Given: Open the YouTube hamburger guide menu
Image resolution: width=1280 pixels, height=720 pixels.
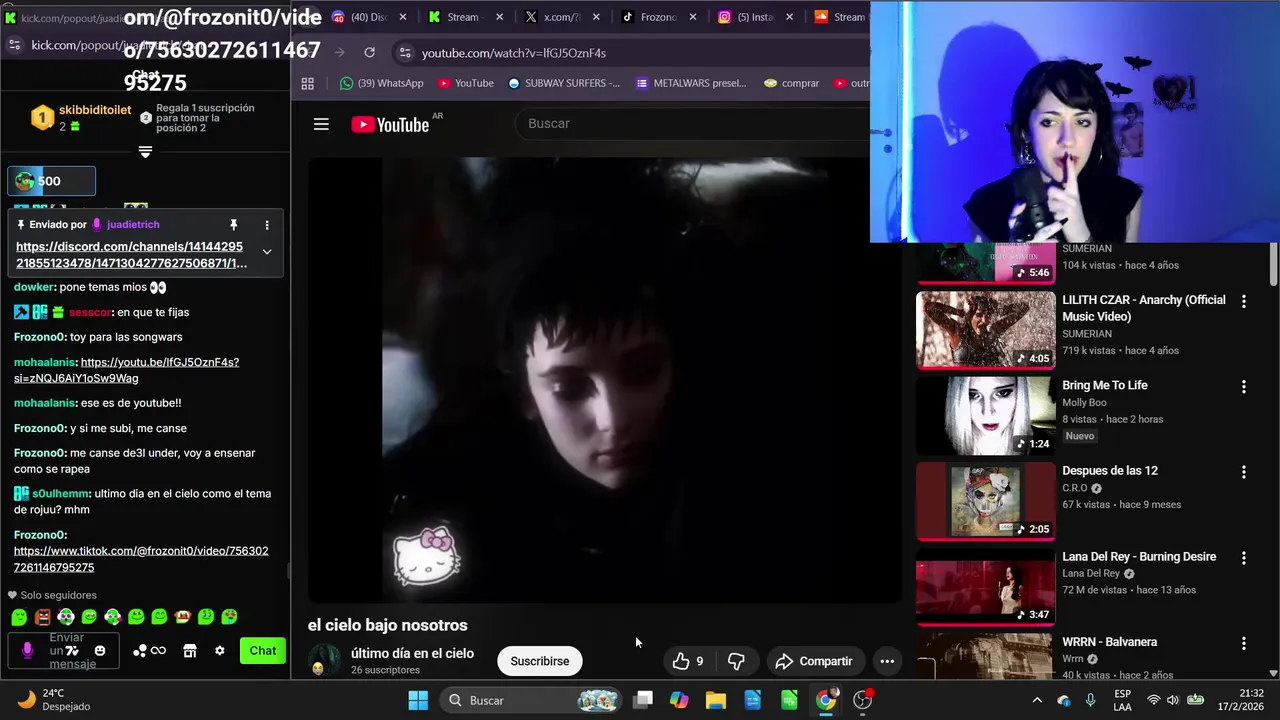Looking at the screenshot, I should (x=321, y=124).
